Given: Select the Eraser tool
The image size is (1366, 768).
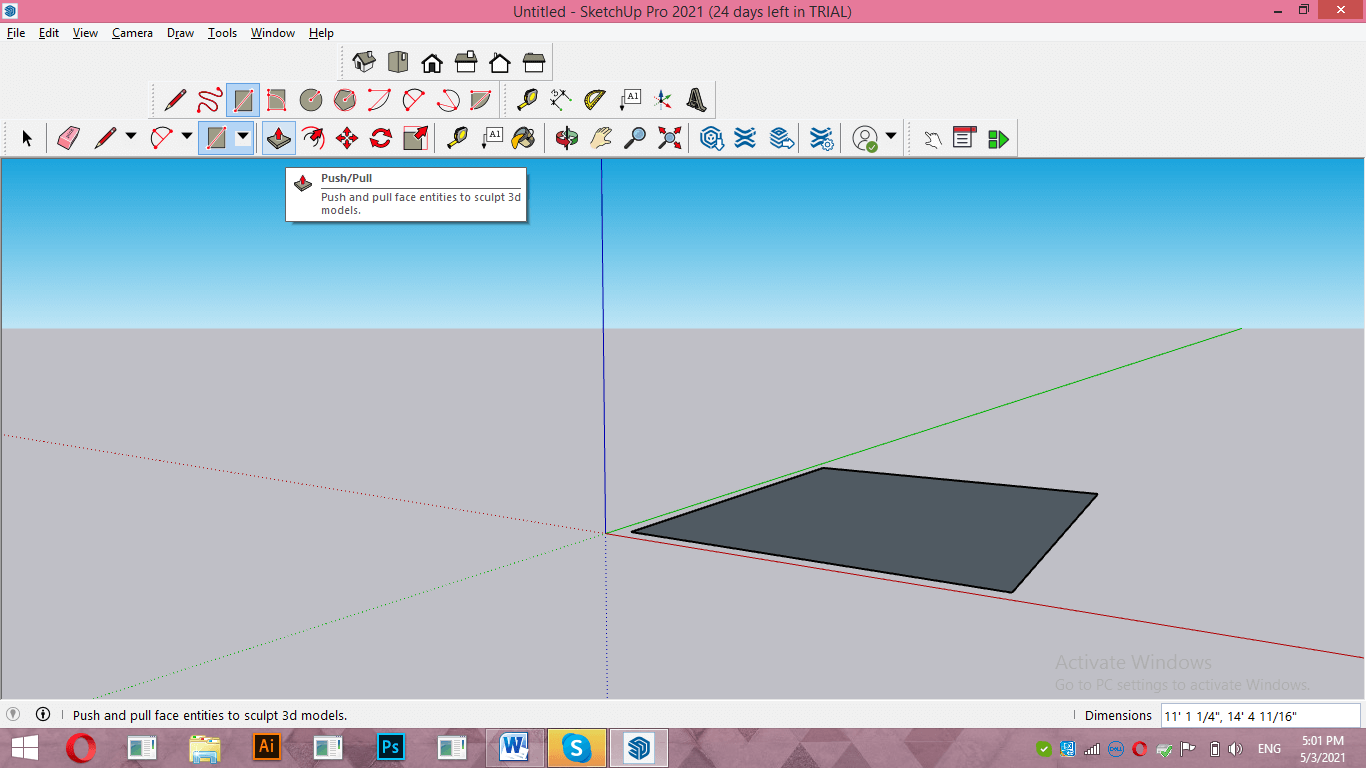Looking at the screenshot, I should (68, 138).
